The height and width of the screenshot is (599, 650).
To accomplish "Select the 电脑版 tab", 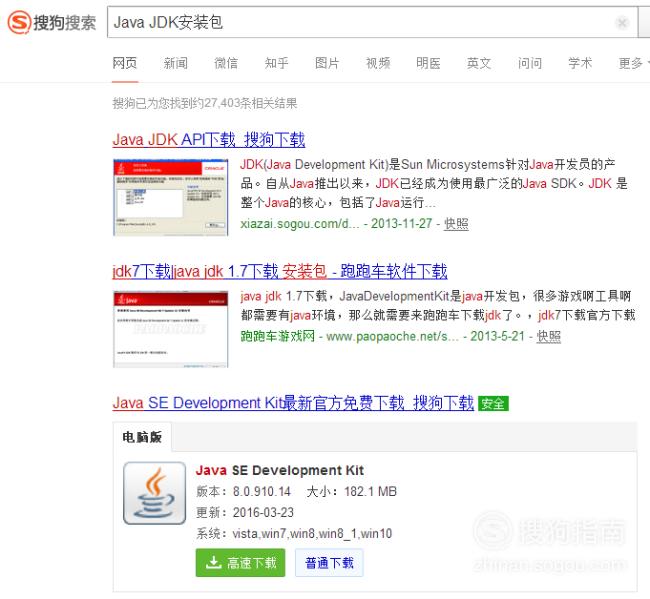I will pyautogui.click(x=142, y=437).
